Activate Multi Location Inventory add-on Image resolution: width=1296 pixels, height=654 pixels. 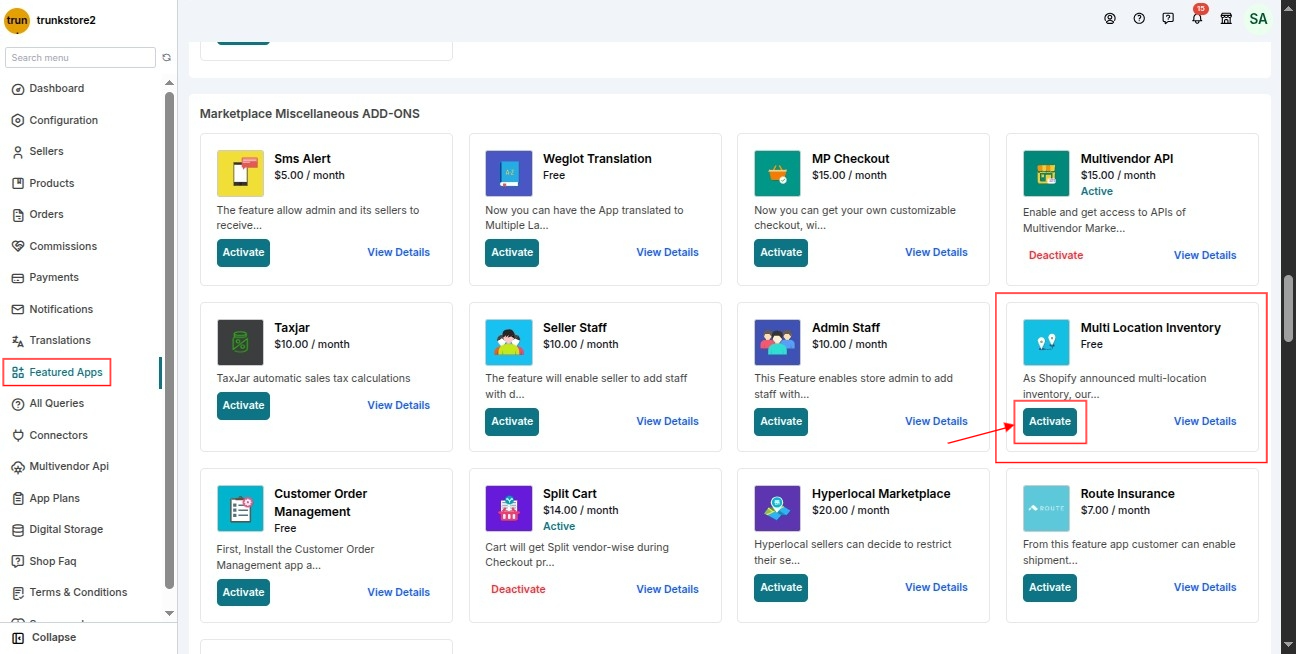pyautogui.click(x=1050, y=421)
